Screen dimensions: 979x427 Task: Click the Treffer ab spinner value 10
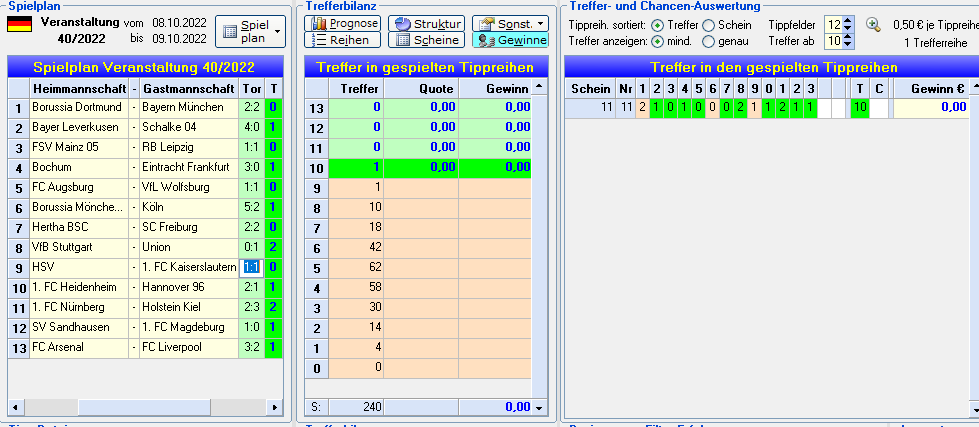834,42
